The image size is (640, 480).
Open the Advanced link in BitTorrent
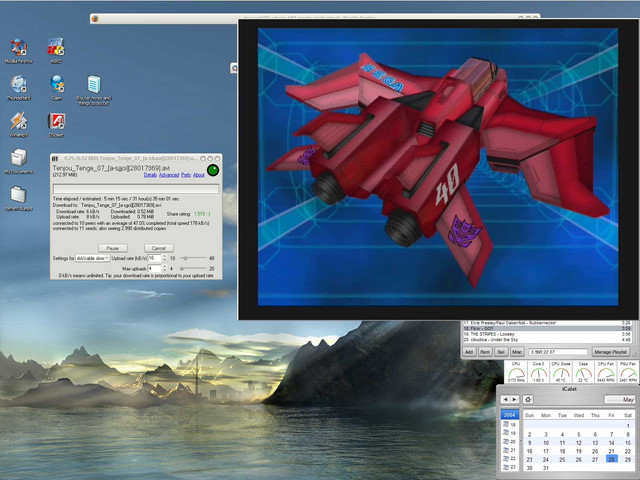pyautogui.click(x=168, y=176)
